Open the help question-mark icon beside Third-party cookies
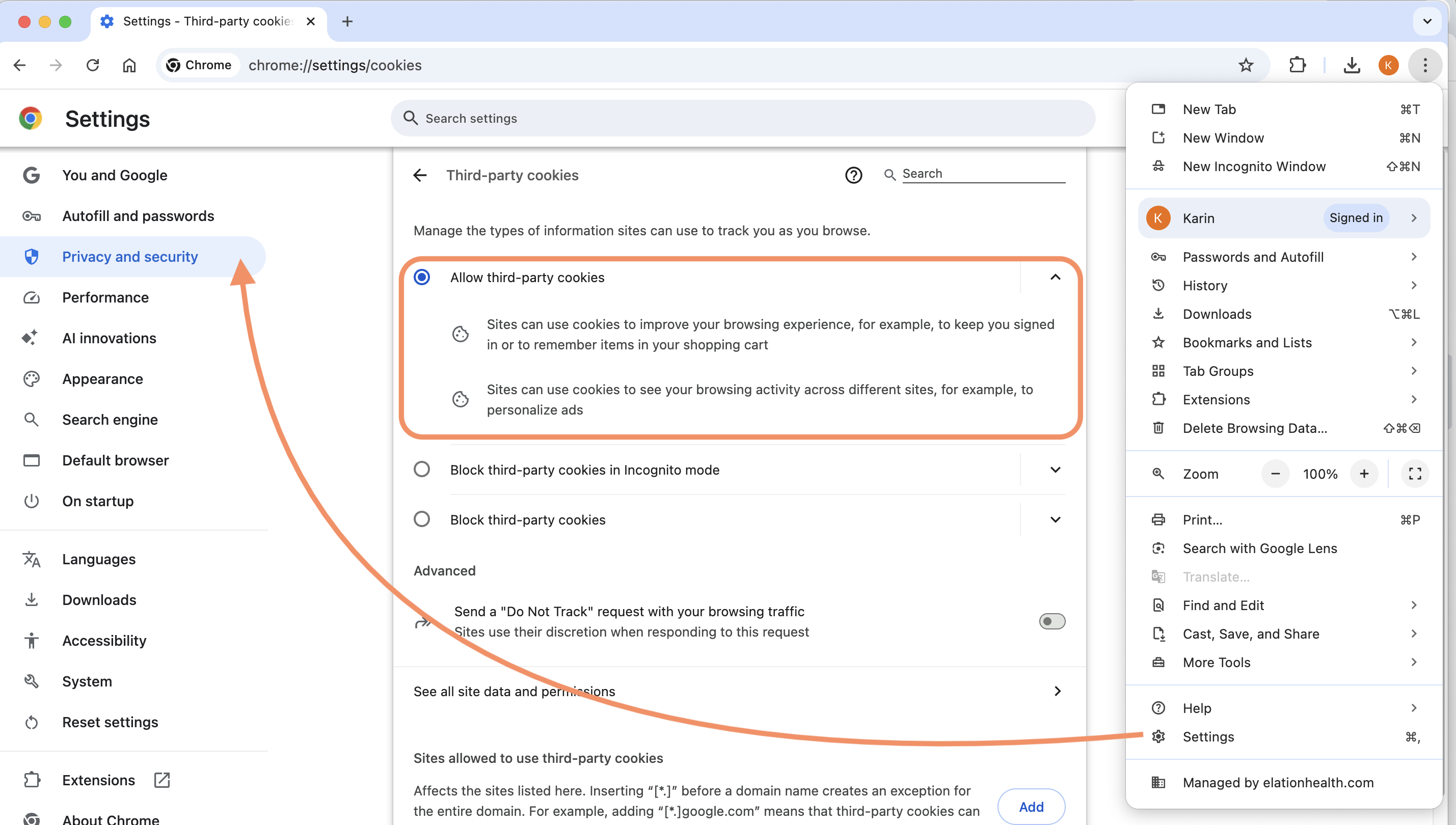This screenshot has width=1456, height=825. click(853, 175)
